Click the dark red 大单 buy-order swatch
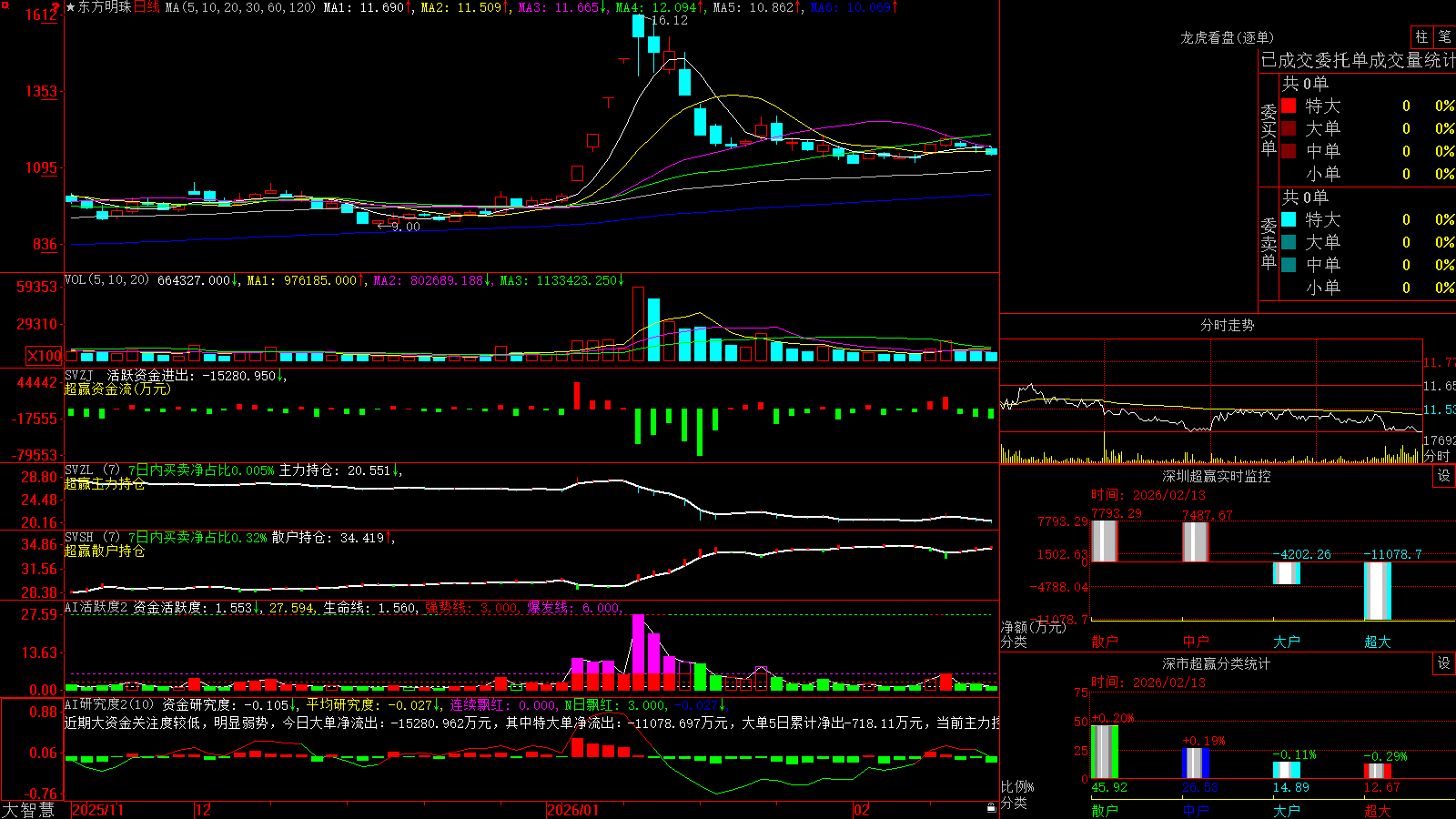 (x=1289, y=128)
